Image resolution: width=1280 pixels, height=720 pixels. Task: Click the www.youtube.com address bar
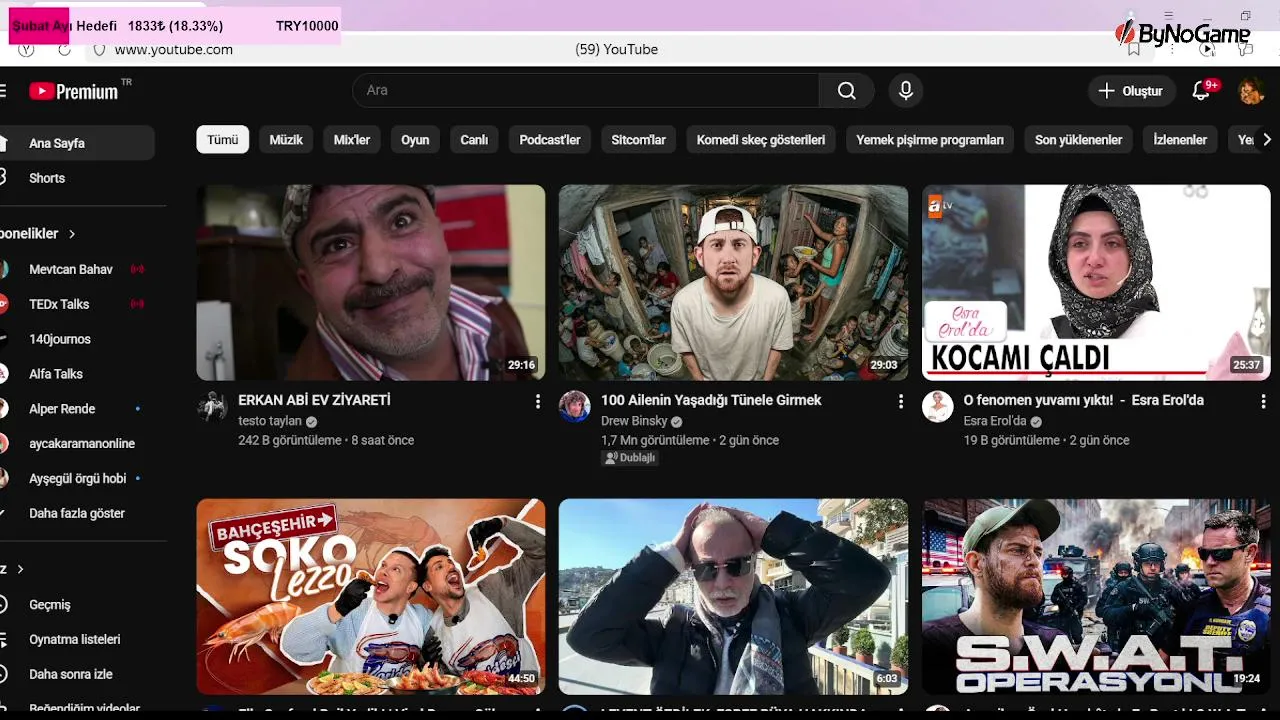tap(174, 50)
